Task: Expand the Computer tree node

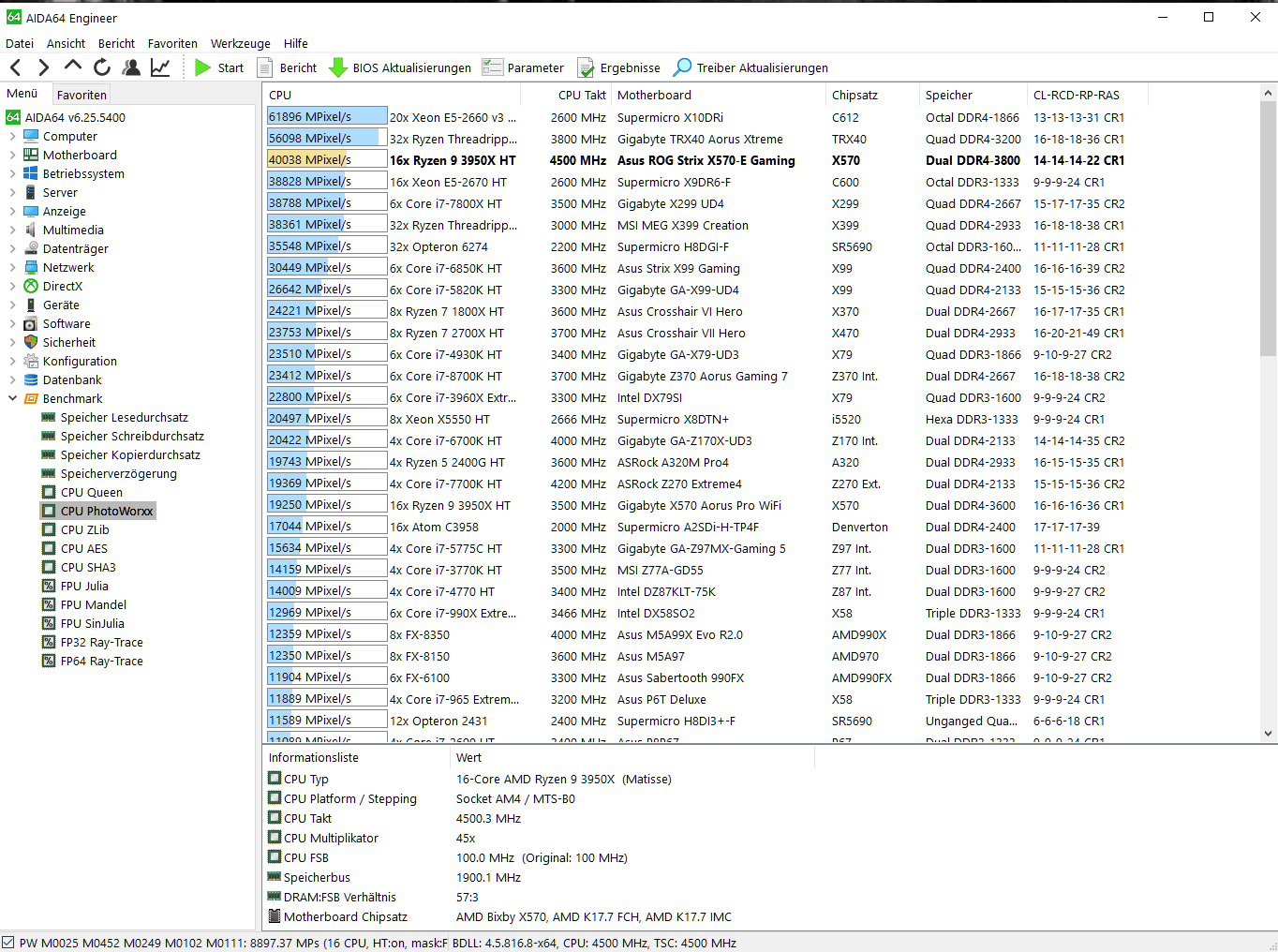Action: pyautogui.click(x=12, y=136)
